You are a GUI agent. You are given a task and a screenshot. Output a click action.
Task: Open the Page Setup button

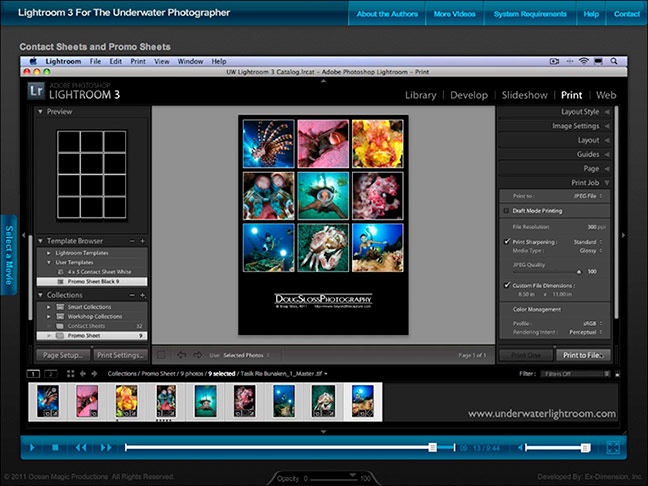(63, 355)
